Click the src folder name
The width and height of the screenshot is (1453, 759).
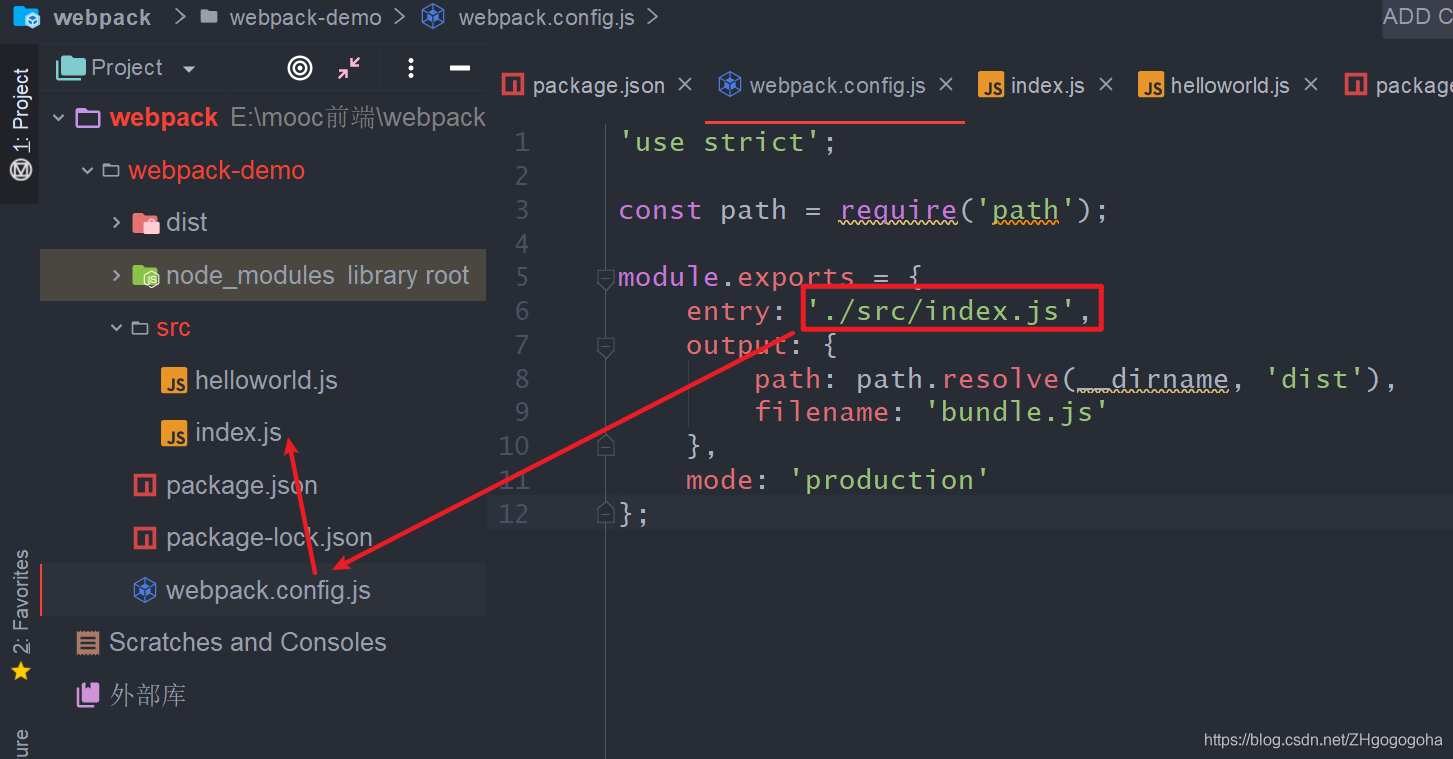click(173, 328)
